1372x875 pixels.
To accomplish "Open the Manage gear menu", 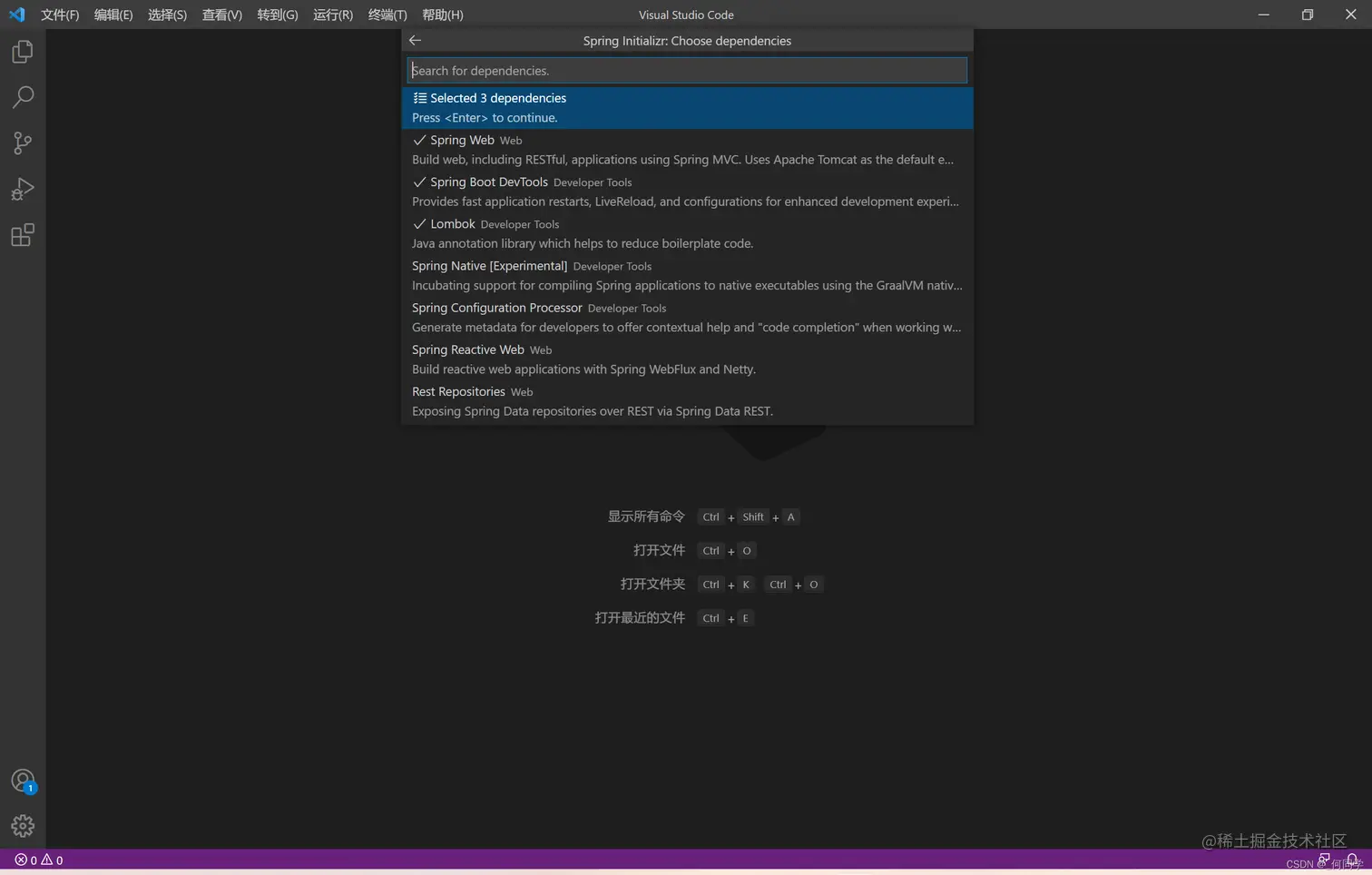I will point(23,826).
